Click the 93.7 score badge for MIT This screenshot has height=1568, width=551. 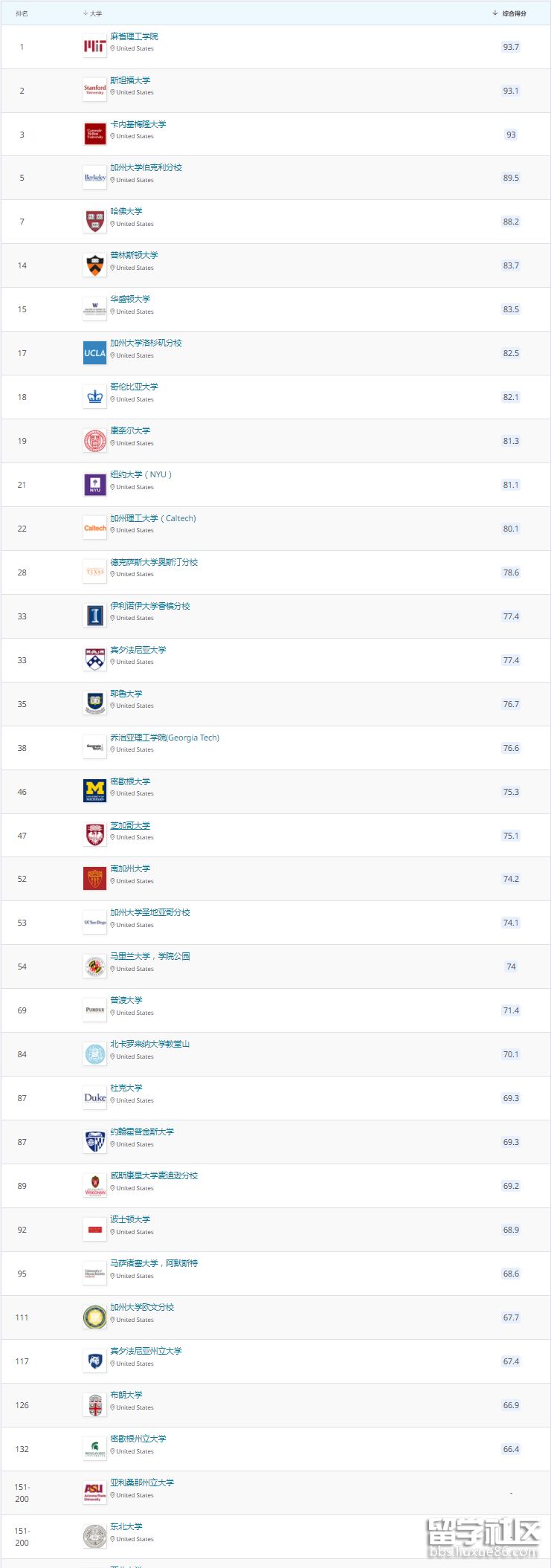tap(511, 47)
